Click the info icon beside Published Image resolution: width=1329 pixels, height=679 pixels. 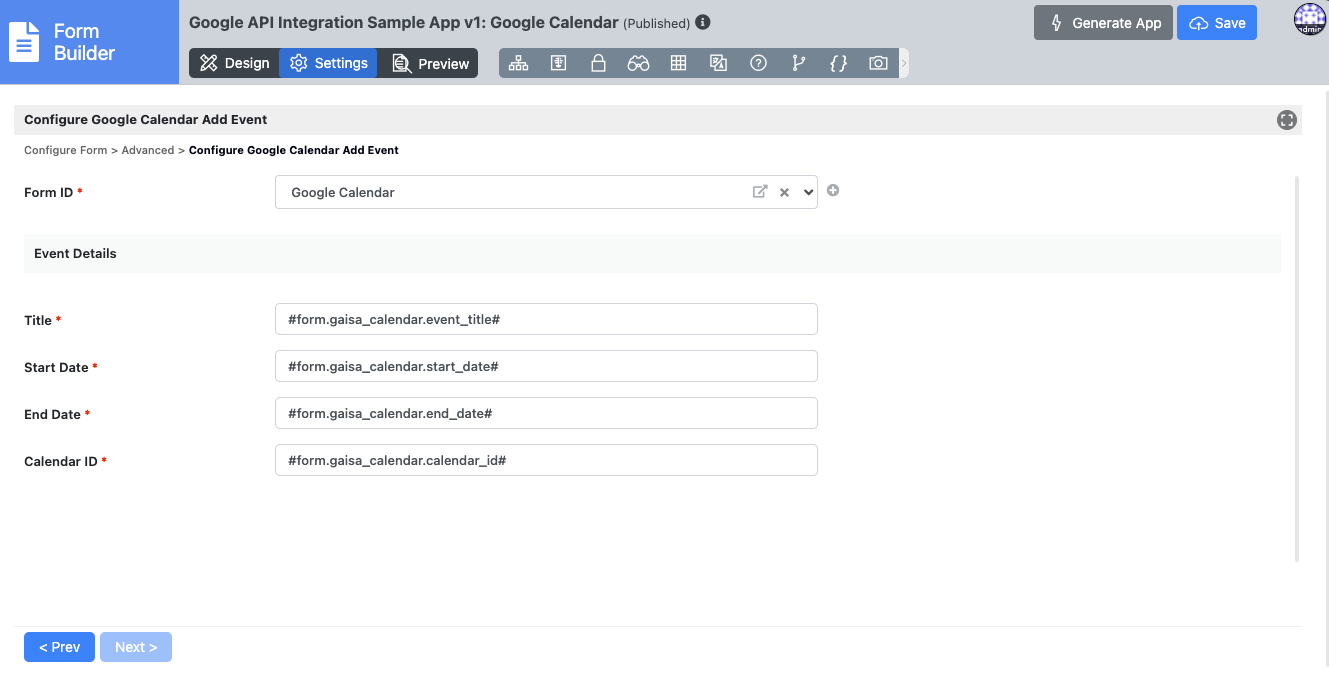[x=703, y=22]
